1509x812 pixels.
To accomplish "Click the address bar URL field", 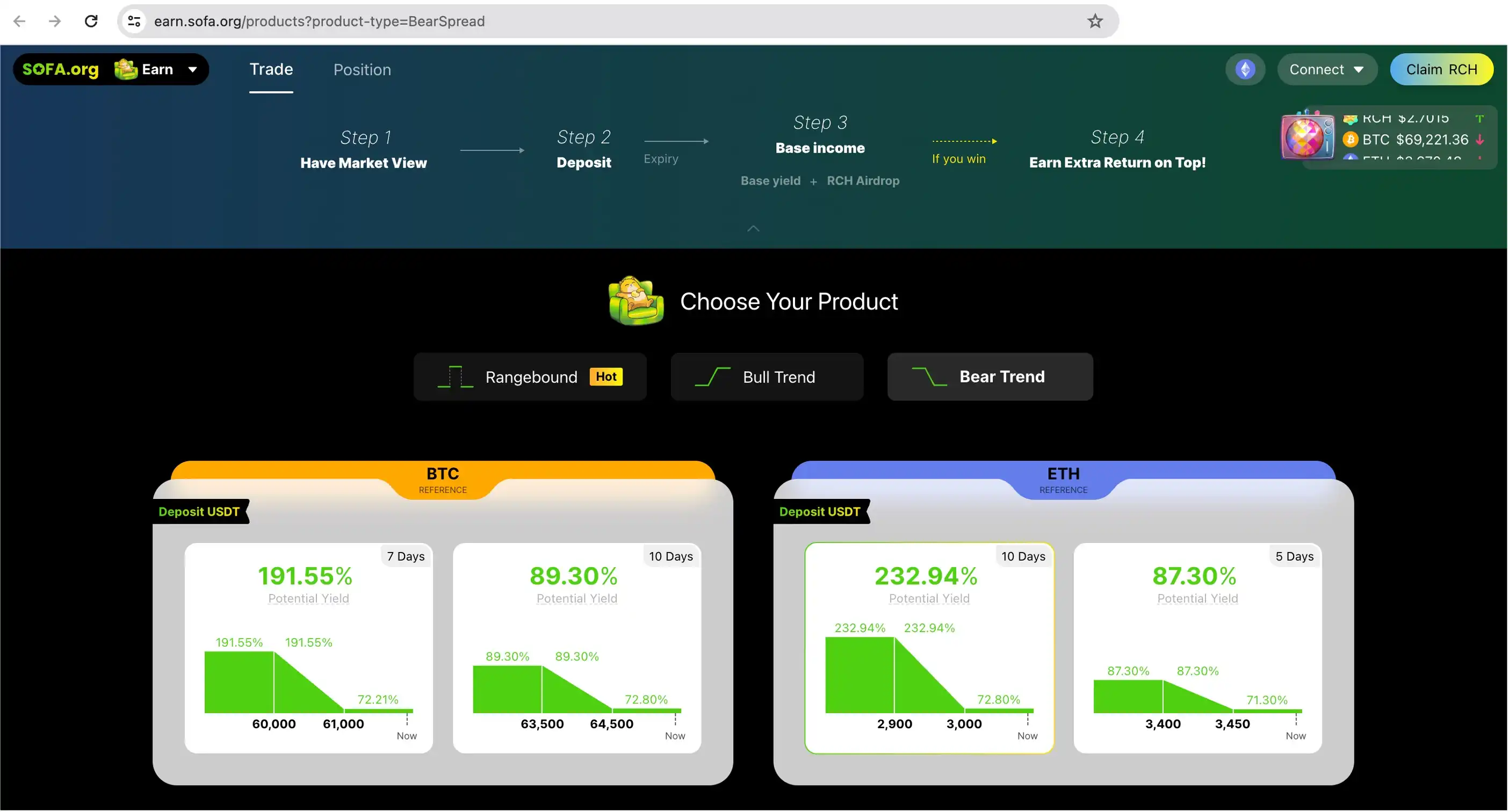I will pos(618,21).
